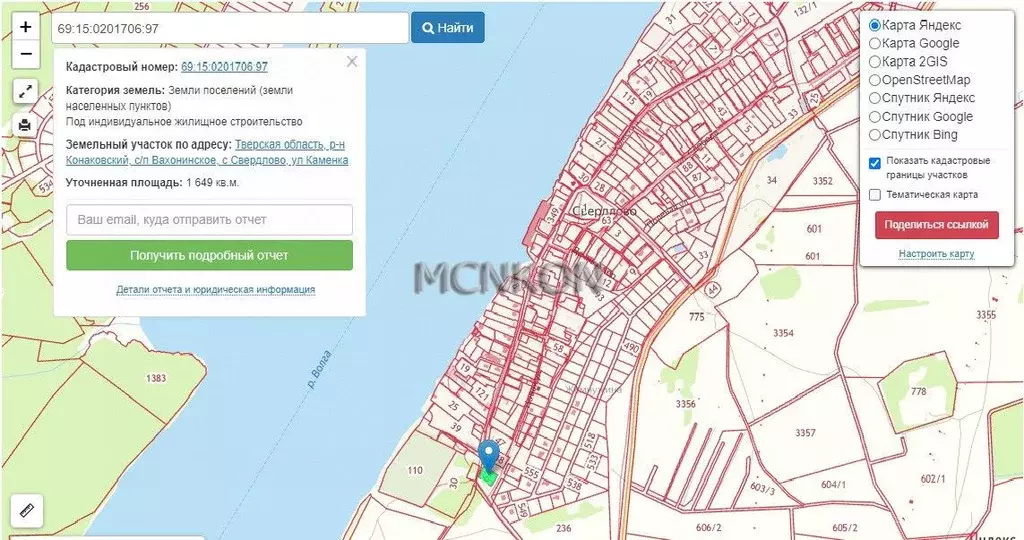Click parcel number 236 on the map

[563, 528]
